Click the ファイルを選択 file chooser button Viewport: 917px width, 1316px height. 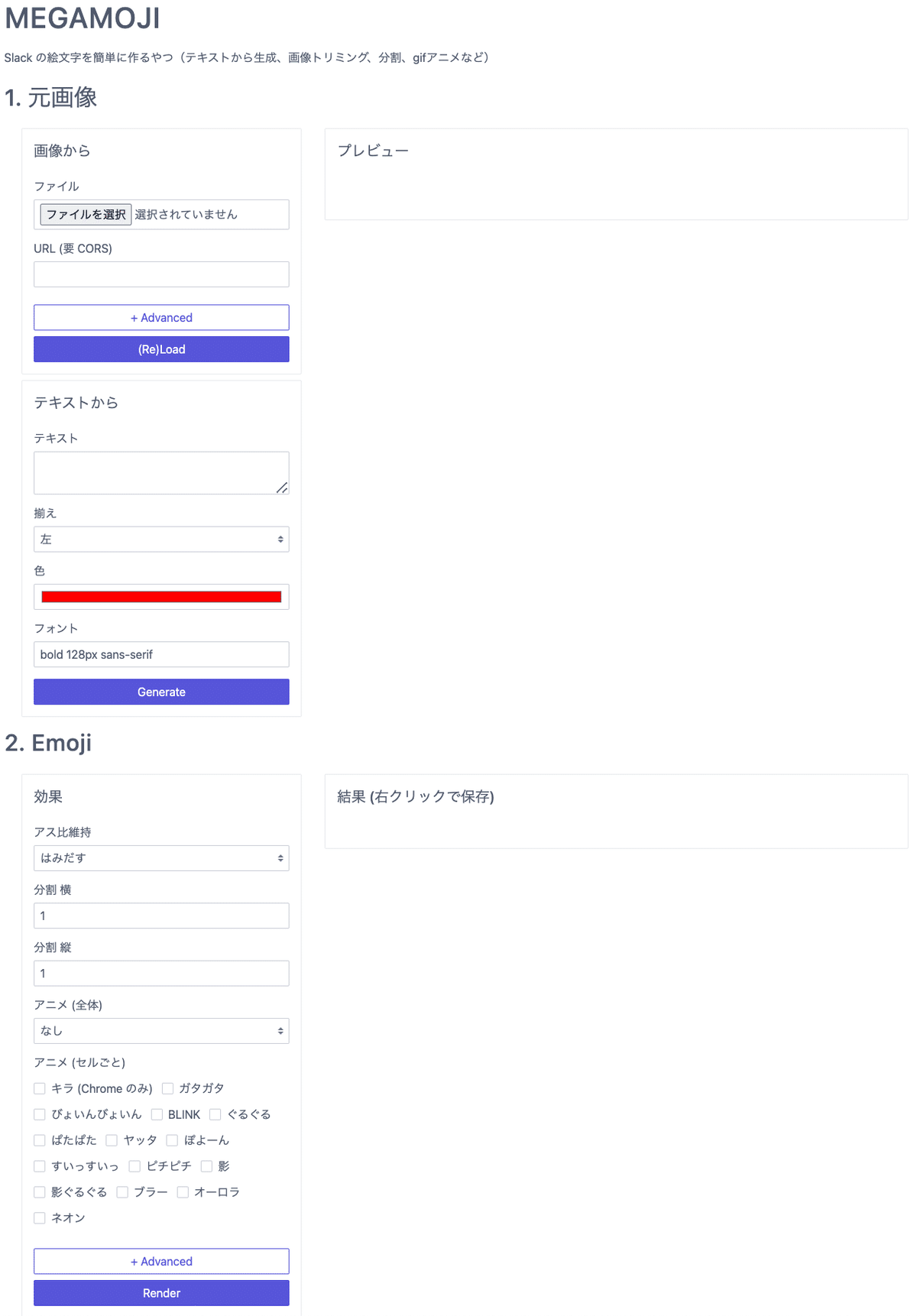tap(86, 214)
